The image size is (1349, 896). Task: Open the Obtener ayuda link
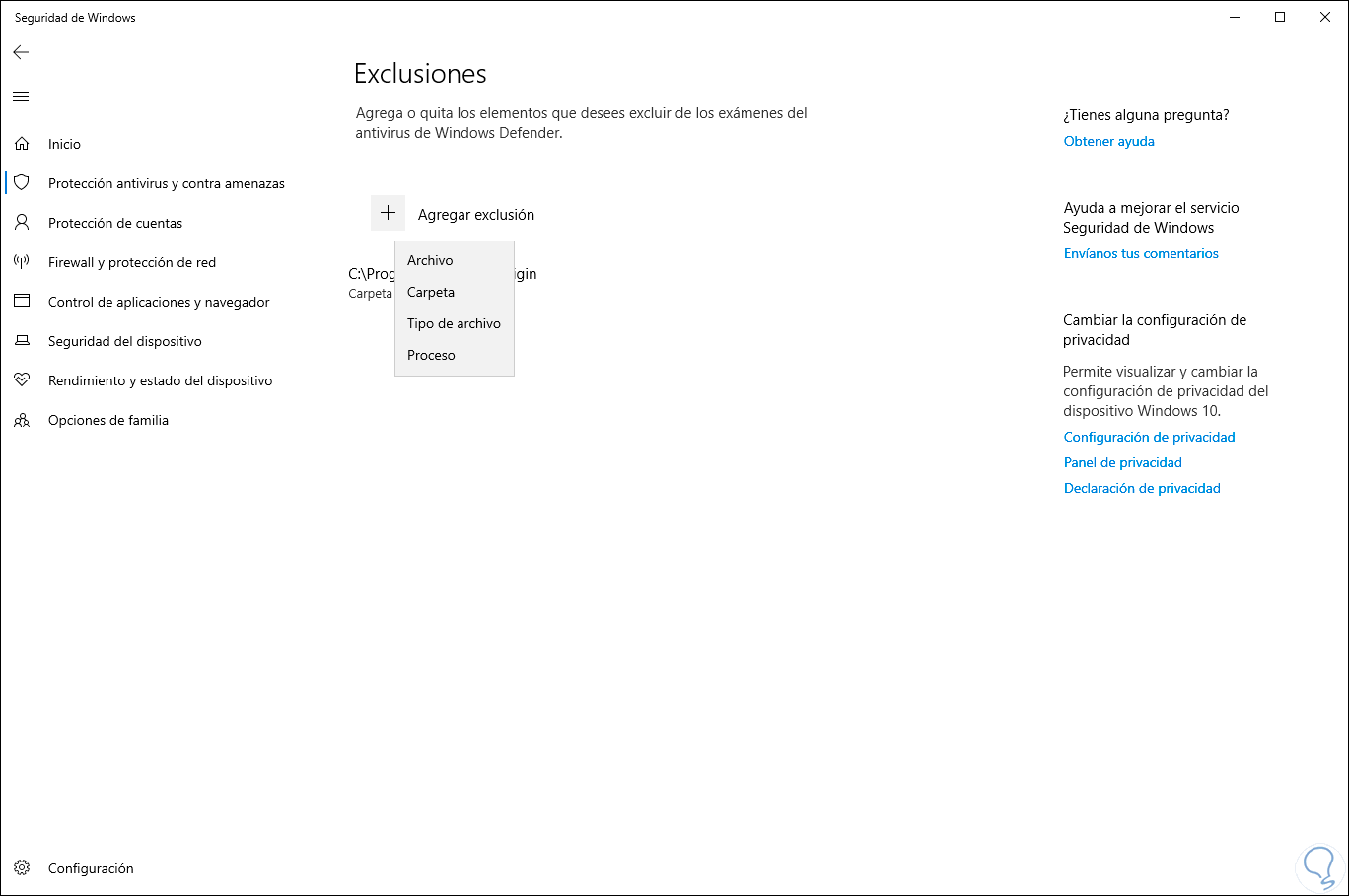(x=1109, y=141)
